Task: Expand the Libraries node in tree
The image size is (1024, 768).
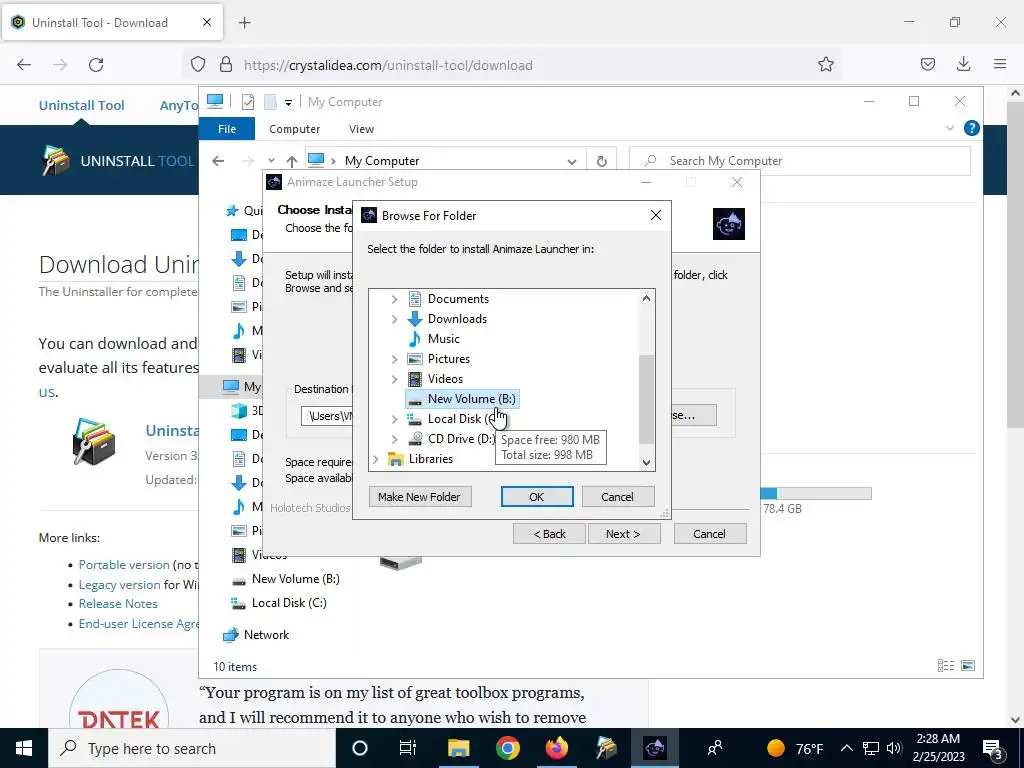Action: point(376,459)
